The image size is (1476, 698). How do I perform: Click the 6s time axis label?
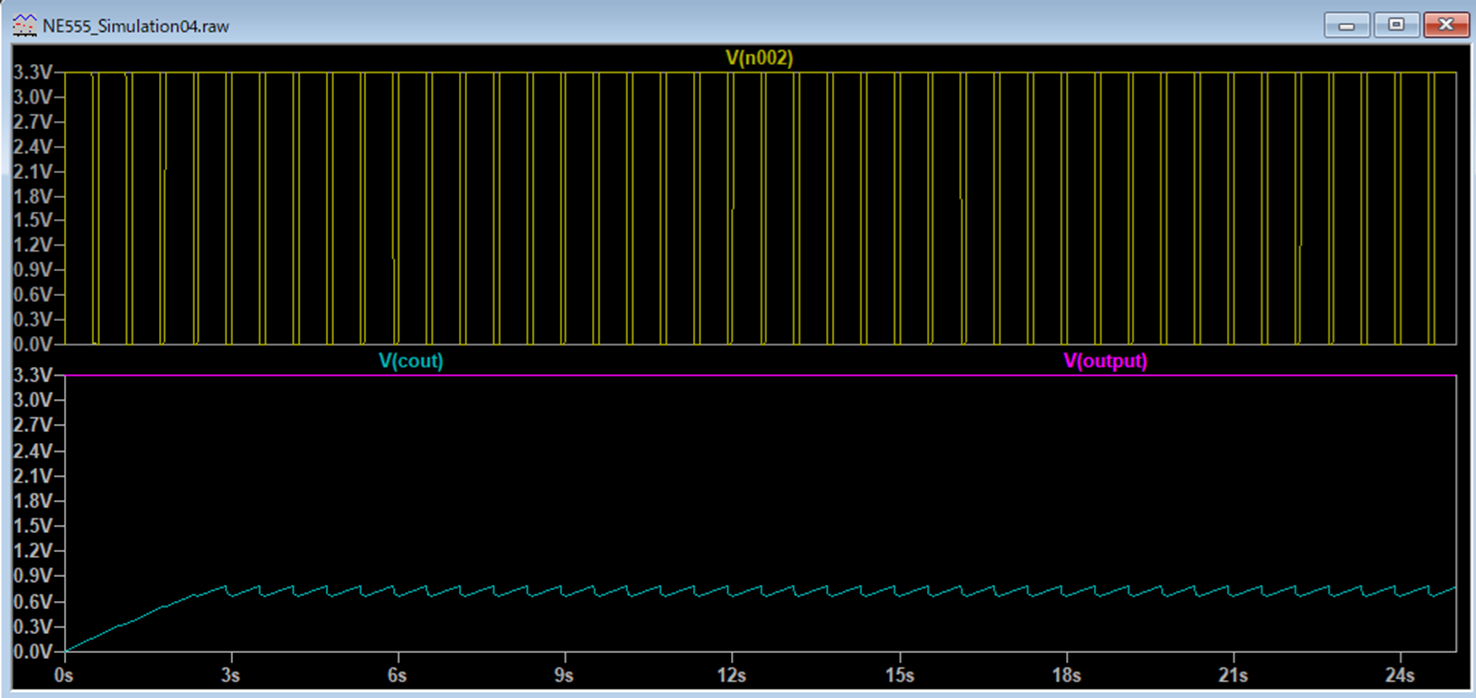point(397,675)
